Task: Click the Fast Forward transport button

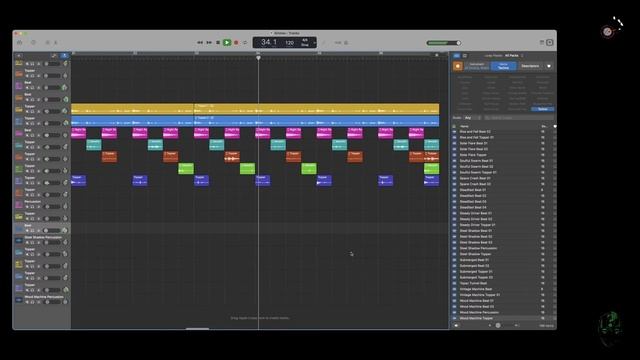Action: click(x=209, y=42)
